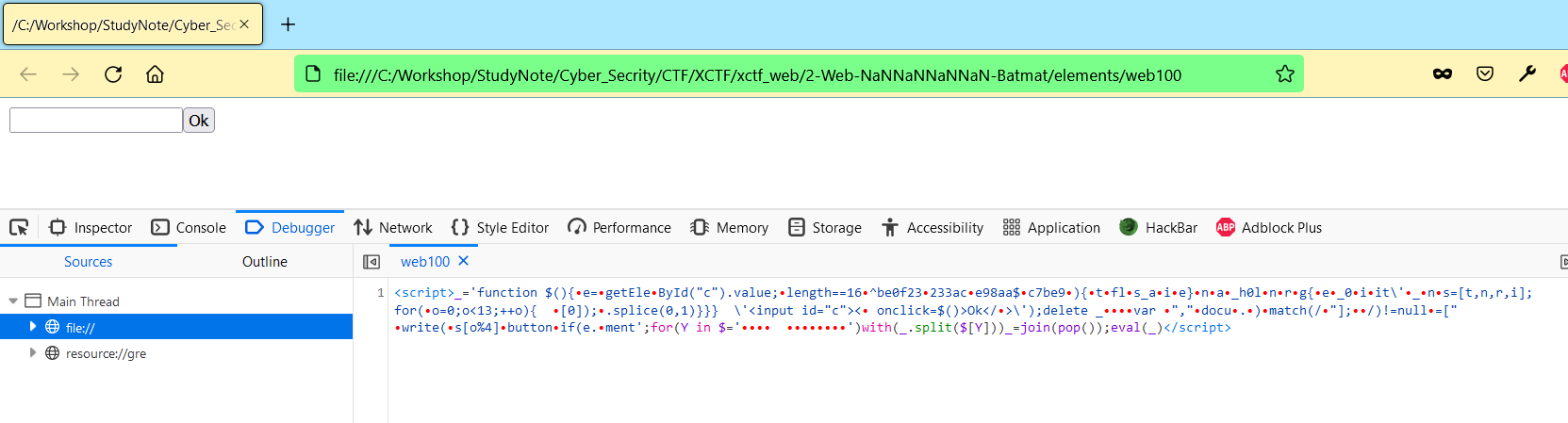Image resolution: width=1568 pixels, height=423 pixels.
Task: Toggle the sources pane collapse button
Action: tap(371, 262)
